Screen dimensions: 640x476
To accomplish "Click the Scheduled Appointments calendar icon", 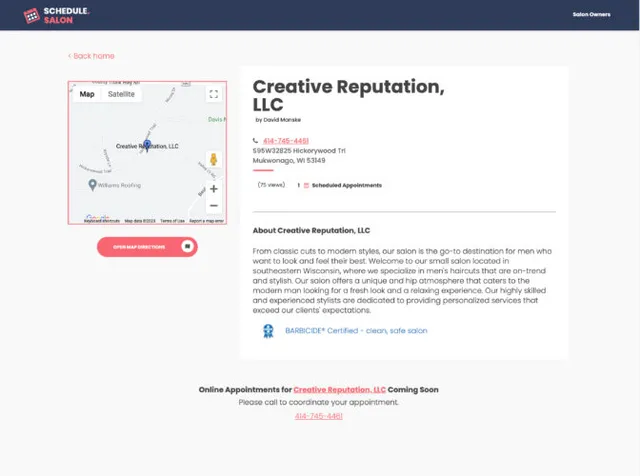I will click(x=306, y=185).
